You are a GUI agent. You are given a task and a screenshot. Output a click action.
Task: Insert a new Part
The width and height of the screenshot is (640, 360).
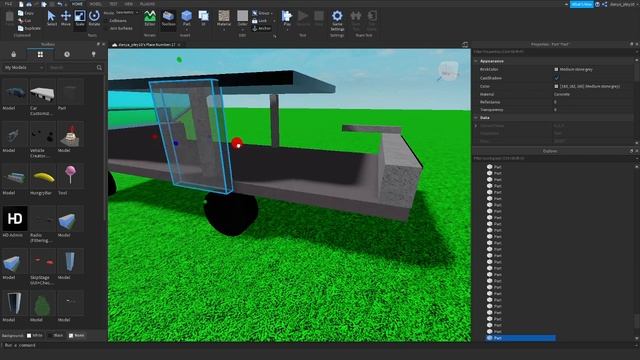187,17
